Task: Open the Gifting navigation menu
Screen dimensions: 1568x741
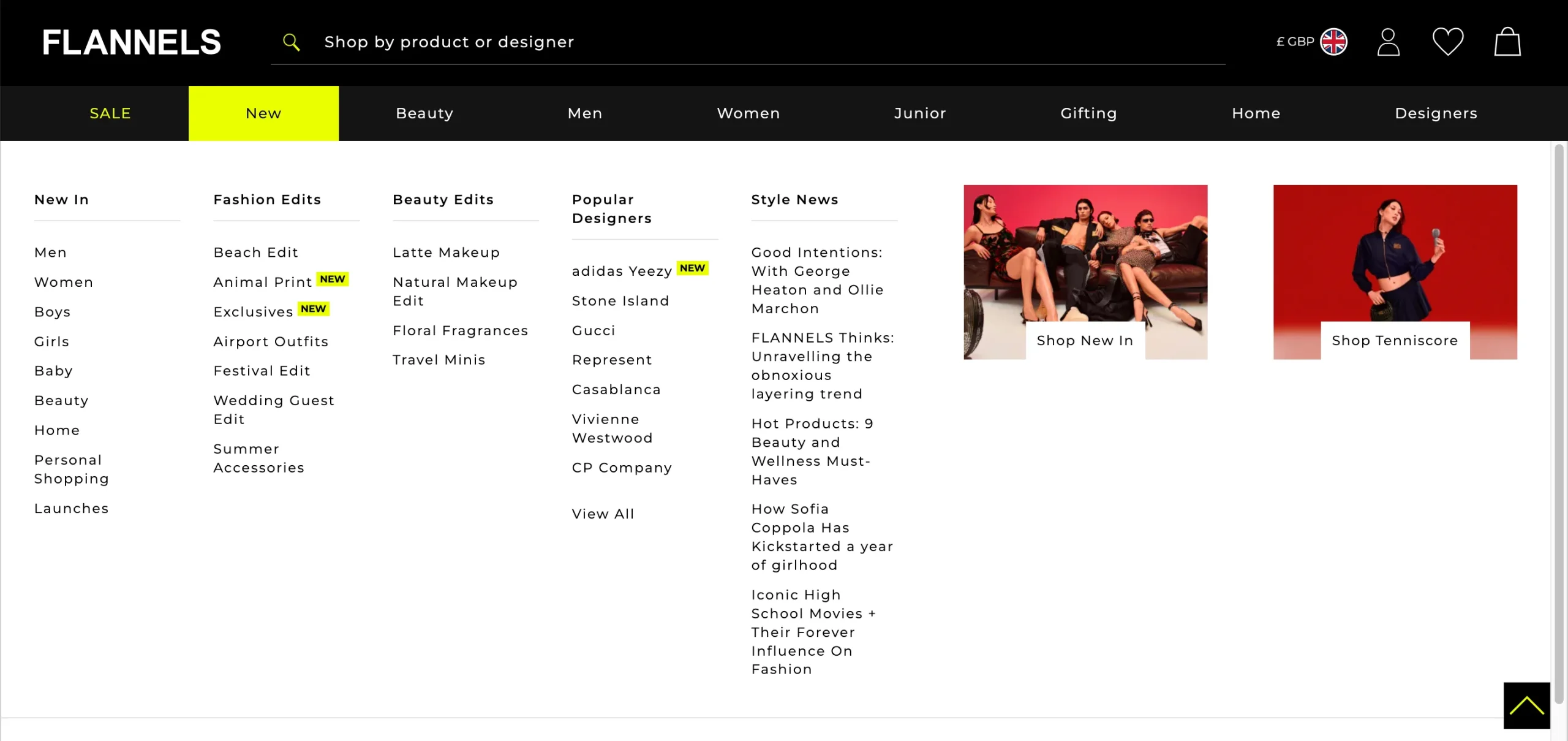Action: [x=1088, y=113]
